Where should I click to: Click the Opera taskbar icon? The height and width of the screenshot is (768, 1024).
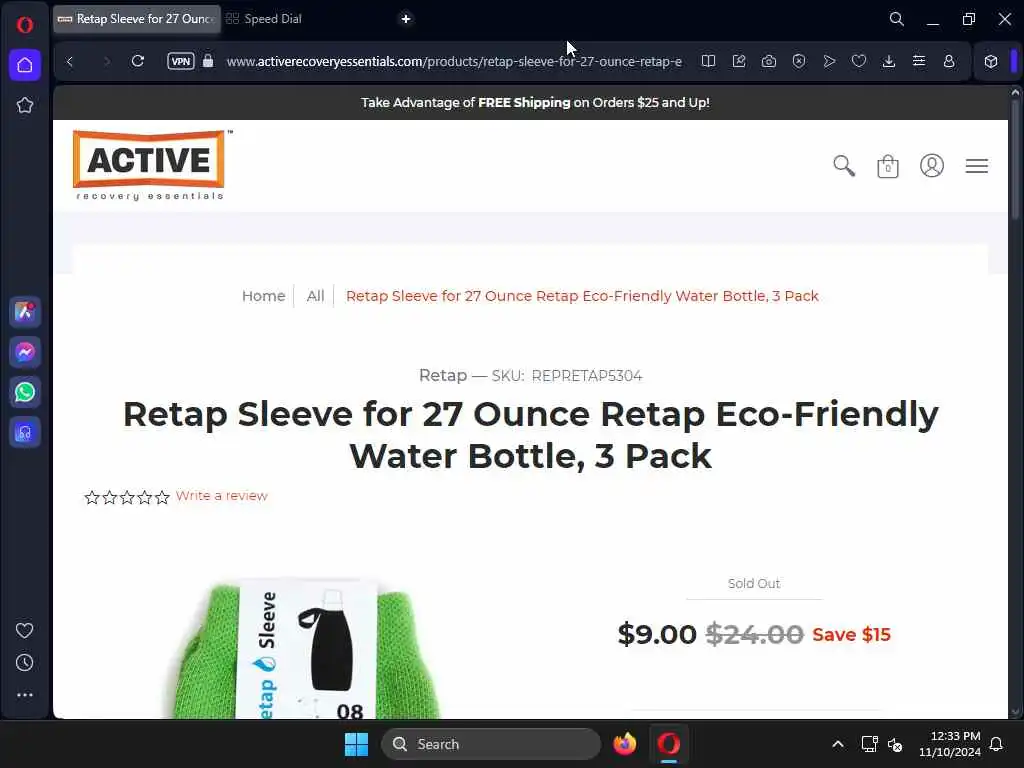669,744
